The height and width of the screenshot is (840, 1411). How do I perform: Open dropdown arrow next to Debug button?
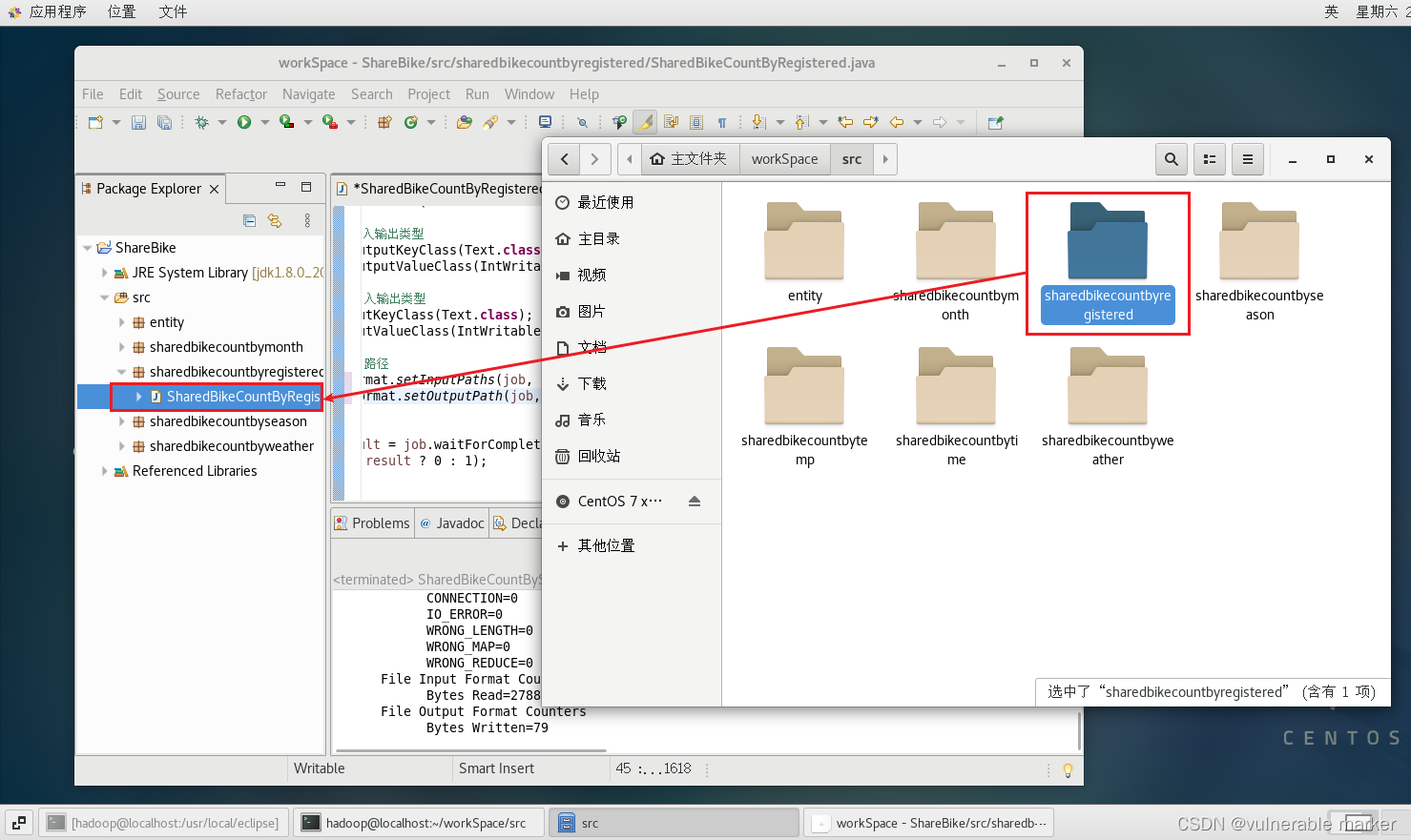tap(221, 122)
